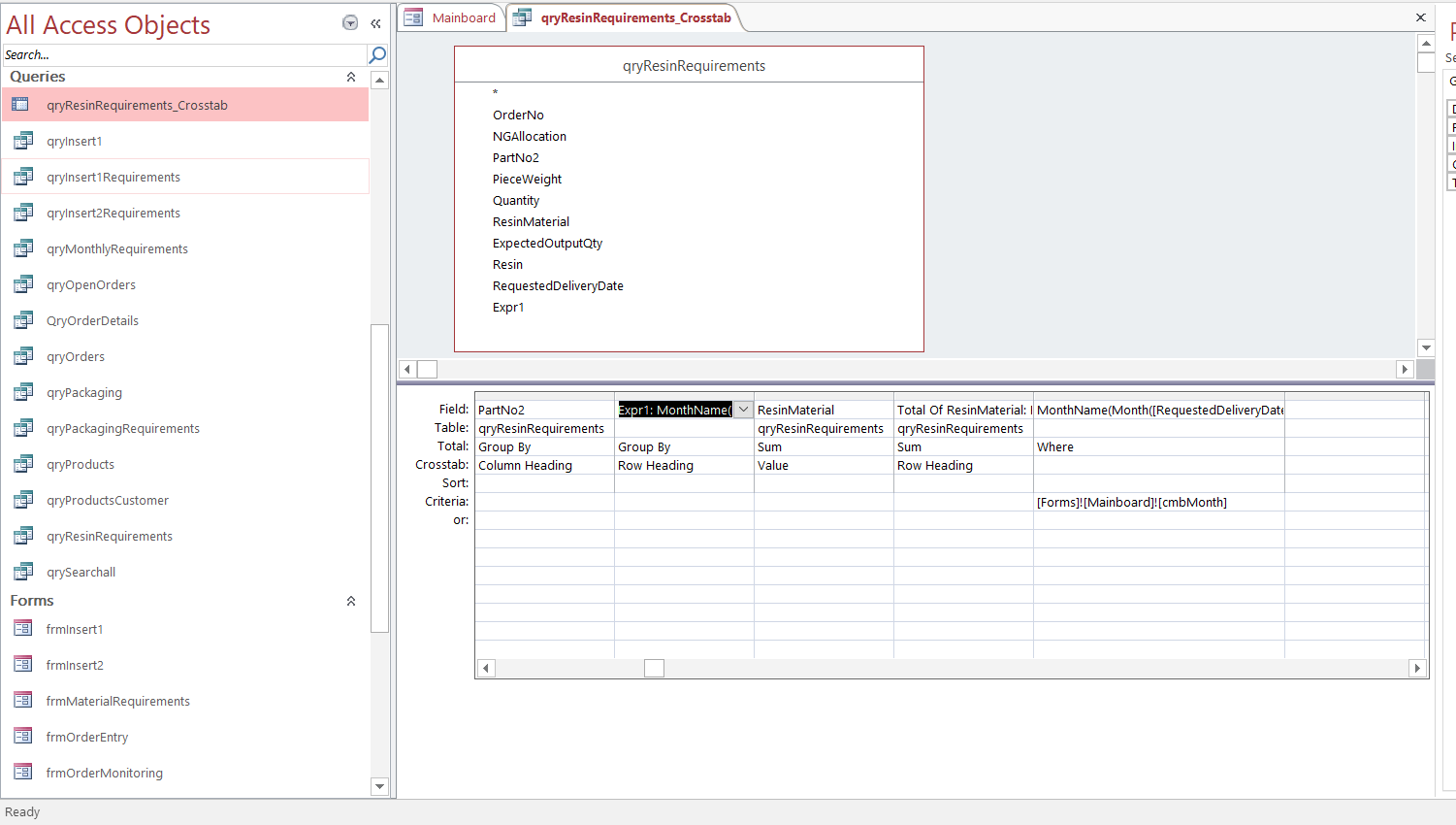Click the qryMonthlyRequirements query icon
1456x825 pixels.
click(23, 249)
